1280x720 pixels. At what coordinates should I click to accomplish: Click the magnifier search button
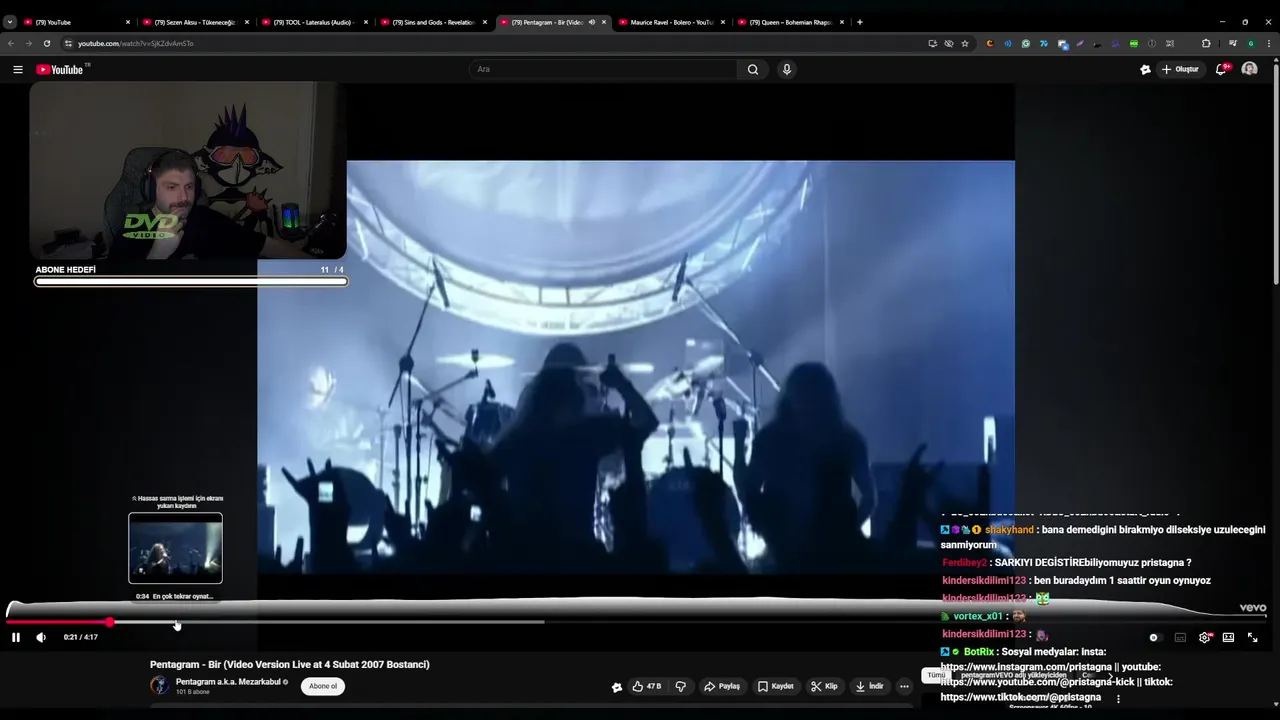(753, 69)
